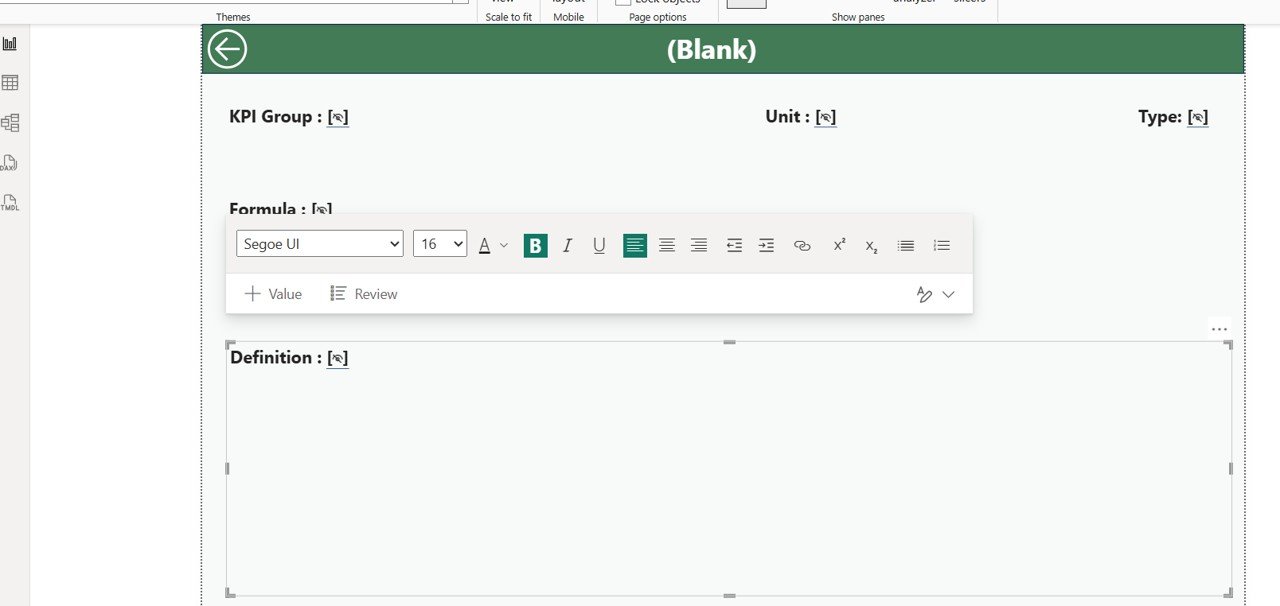
Task: Toggle italic formatting
Action: [x=567, y=245]
